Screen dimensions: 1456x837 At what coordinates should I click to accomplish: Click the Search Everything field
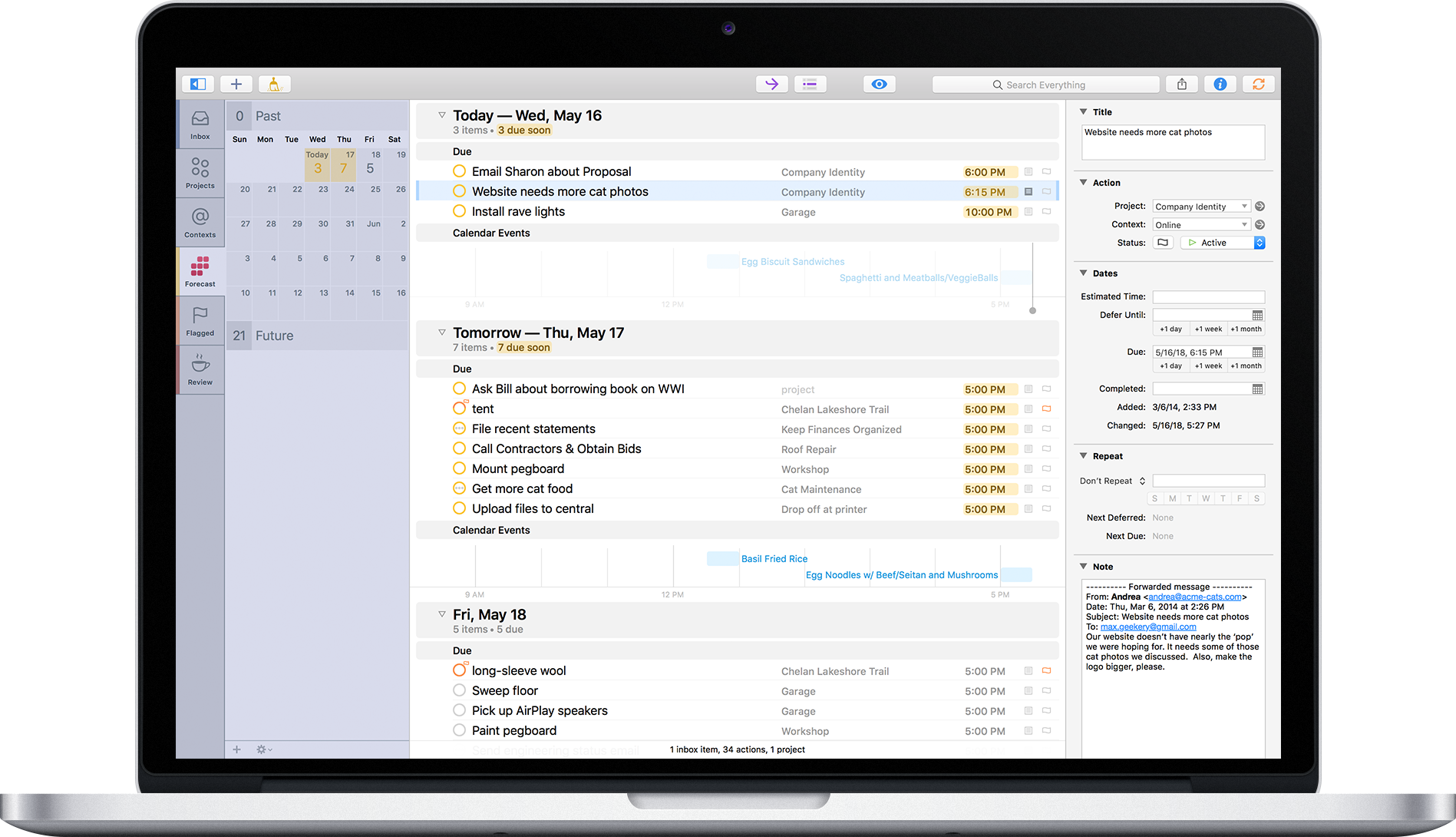coord(1045,84)
